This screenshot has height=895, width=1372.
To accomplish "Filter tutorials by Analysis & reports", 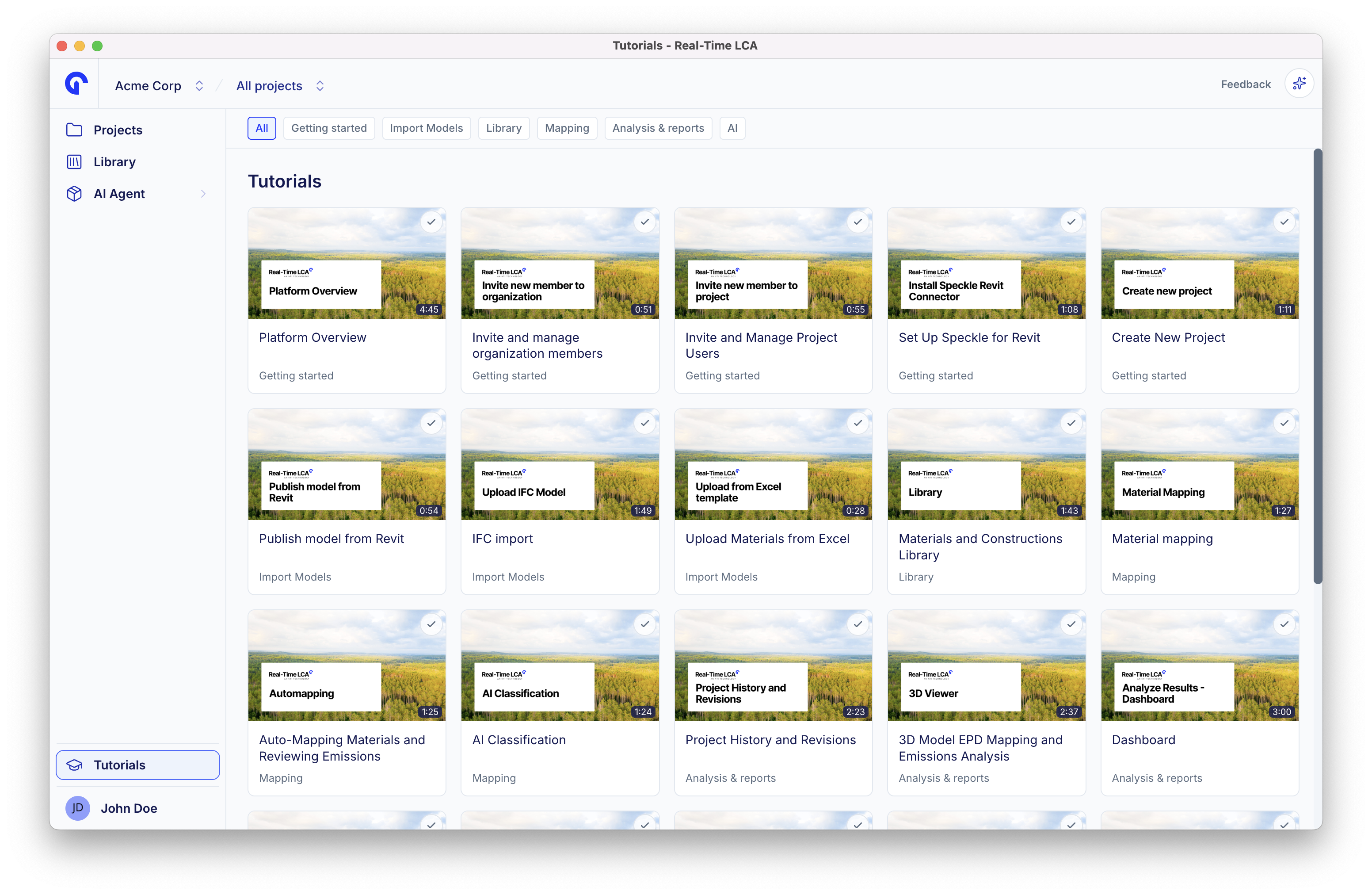I will [x=658, y=128].
